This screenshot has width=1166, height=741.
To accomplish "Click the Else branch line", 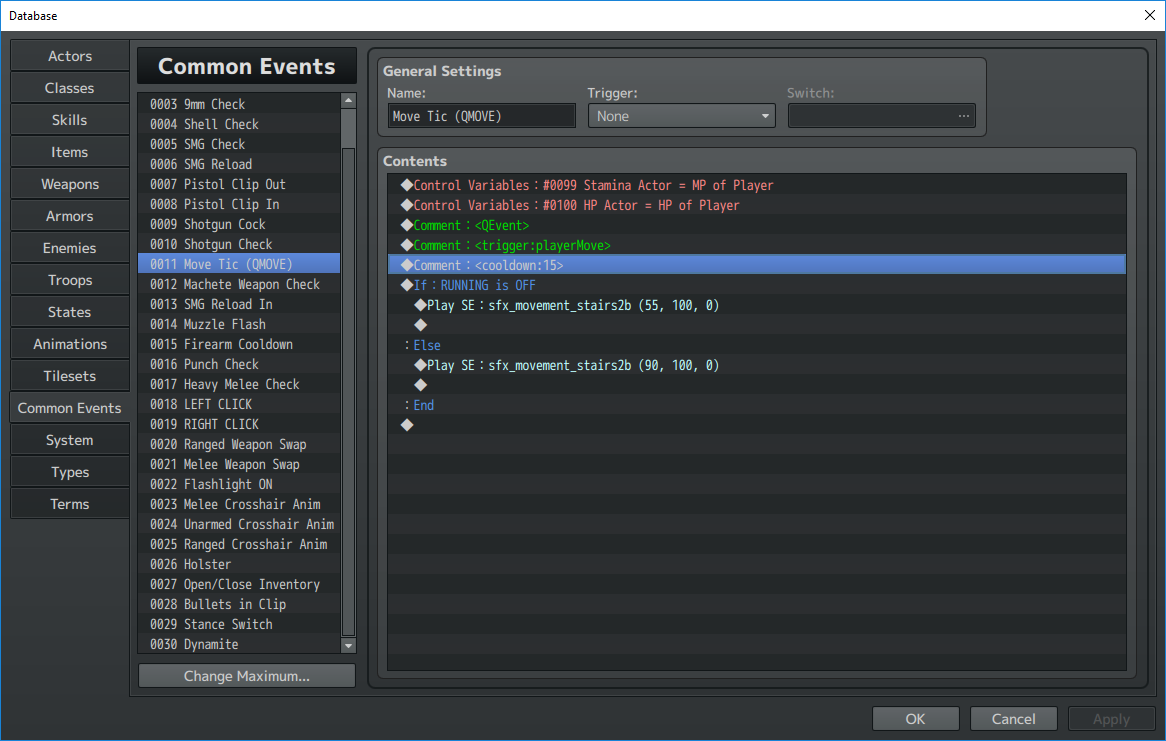I will click(x=757, y=345).
